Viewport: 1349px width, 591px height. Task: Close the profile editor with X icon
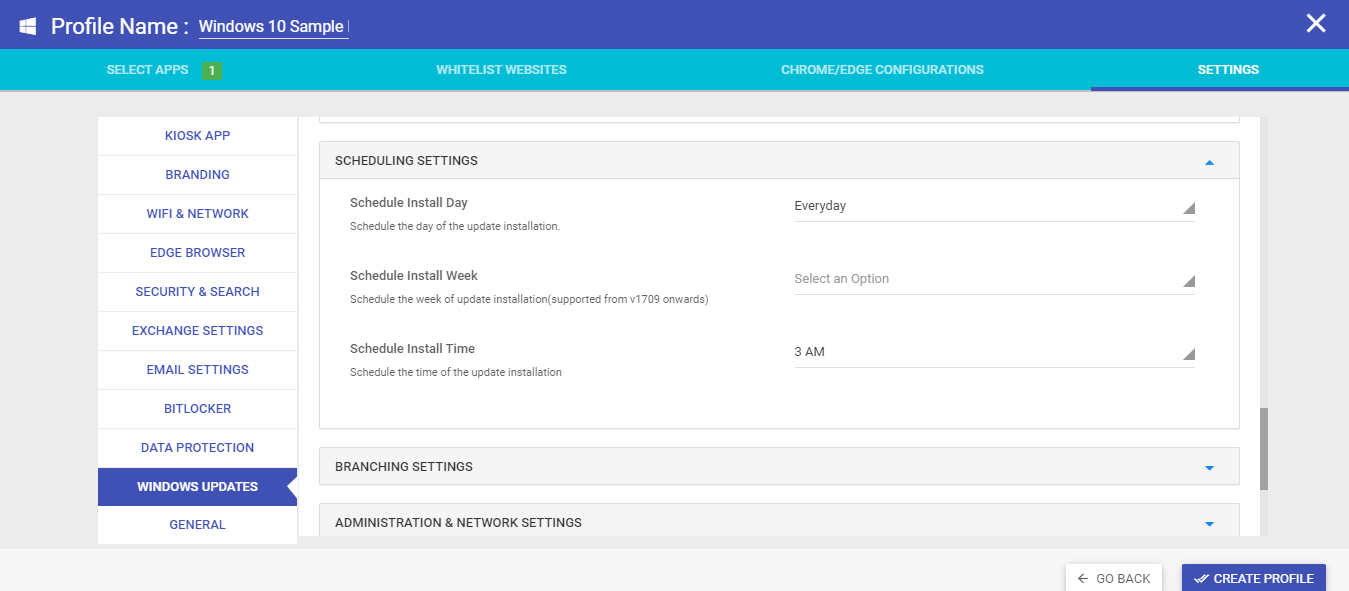click(x=1316, y=24)
